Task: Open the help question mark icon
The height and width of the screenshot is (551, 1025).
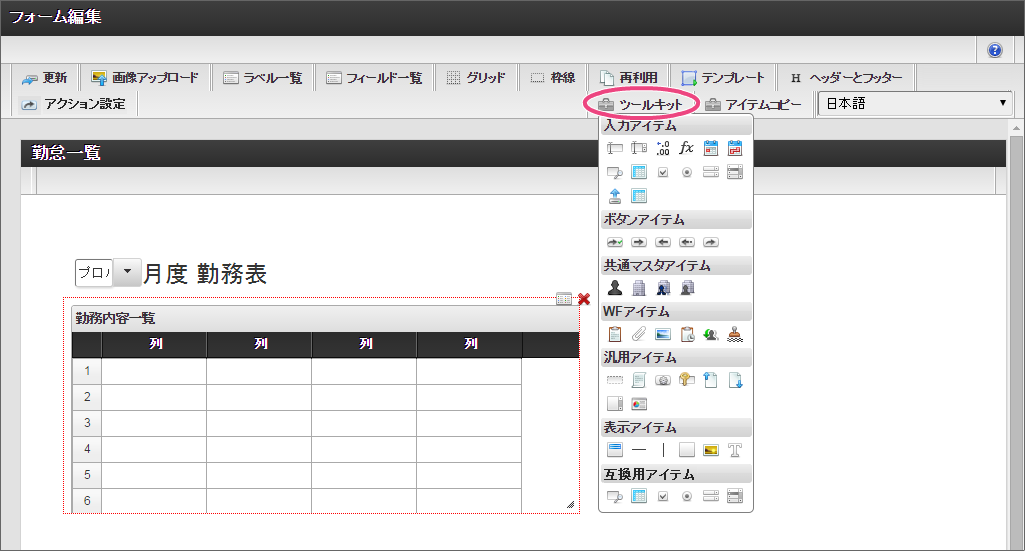Action: point(995,50)
